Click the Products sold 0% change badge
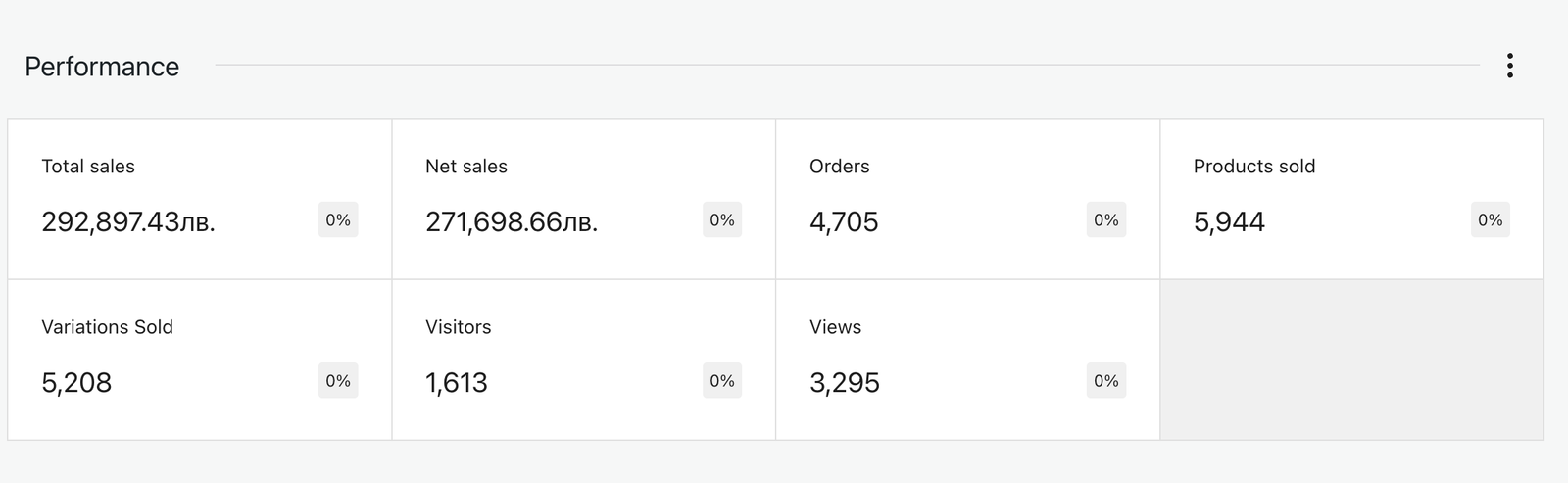The image size is (1568, 483). pyautogui.click(x=1491, y=220)
